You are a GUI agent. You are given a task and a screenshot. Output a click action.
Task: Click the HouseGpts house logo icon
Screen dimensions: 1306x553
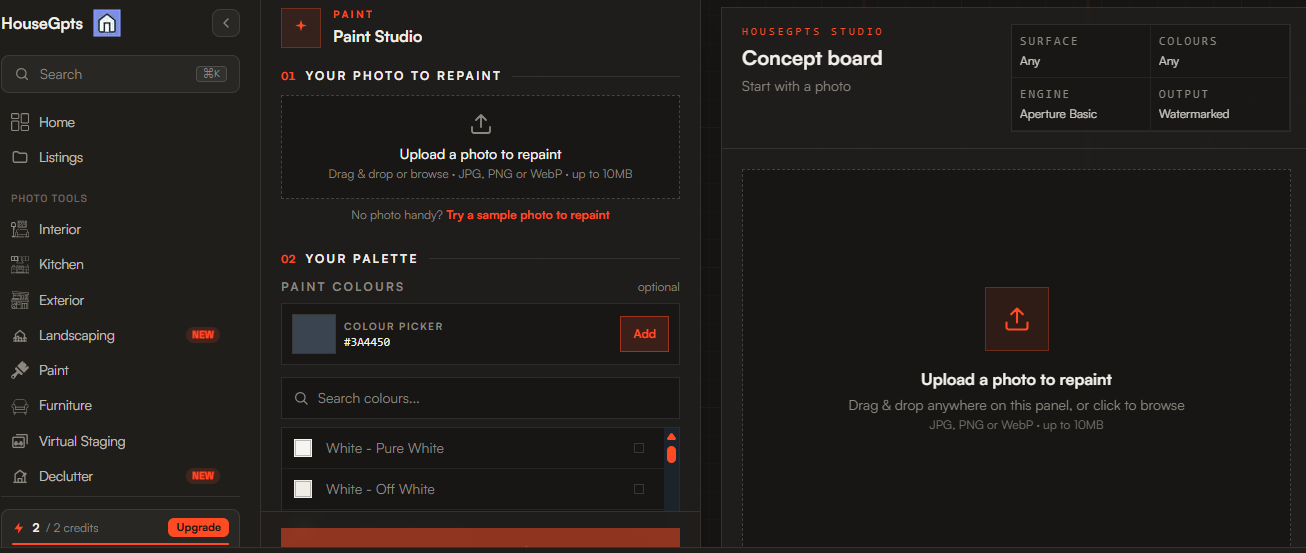click(x=107, y=23)
